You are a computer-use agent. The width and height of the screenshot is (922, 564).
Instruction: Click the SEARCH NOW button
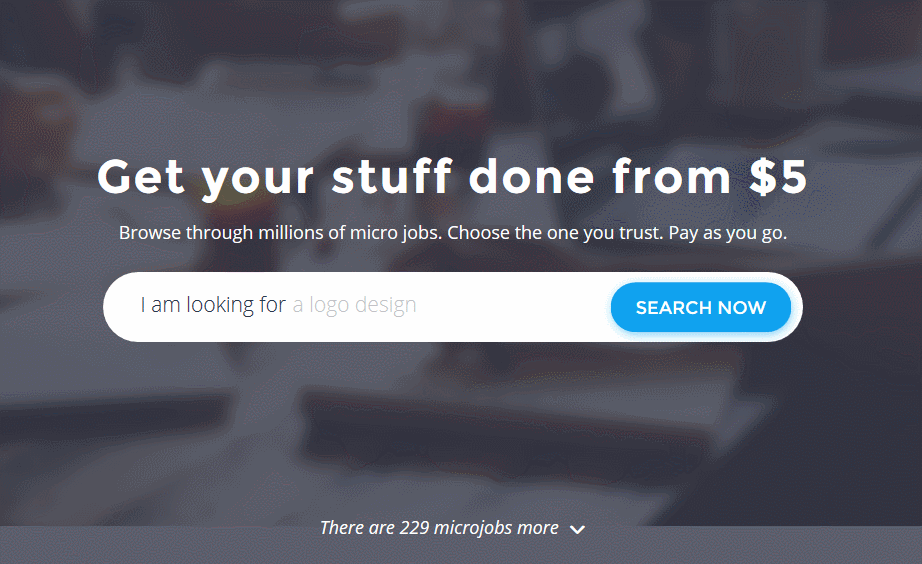pyautogui.click(x=701, y=307)
